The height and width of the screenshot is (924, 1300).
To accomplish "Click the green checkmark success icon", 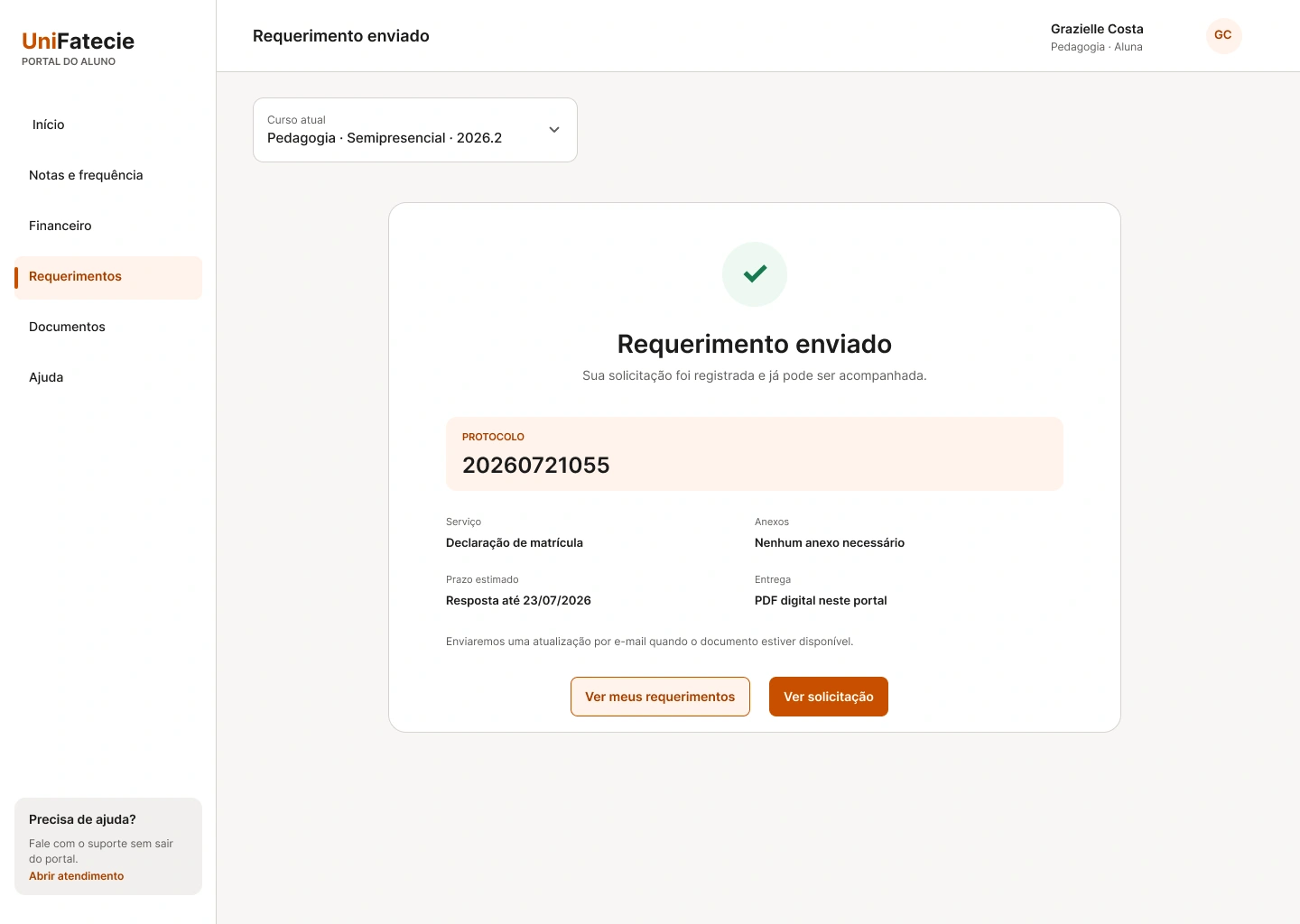I will pos(755,274).
